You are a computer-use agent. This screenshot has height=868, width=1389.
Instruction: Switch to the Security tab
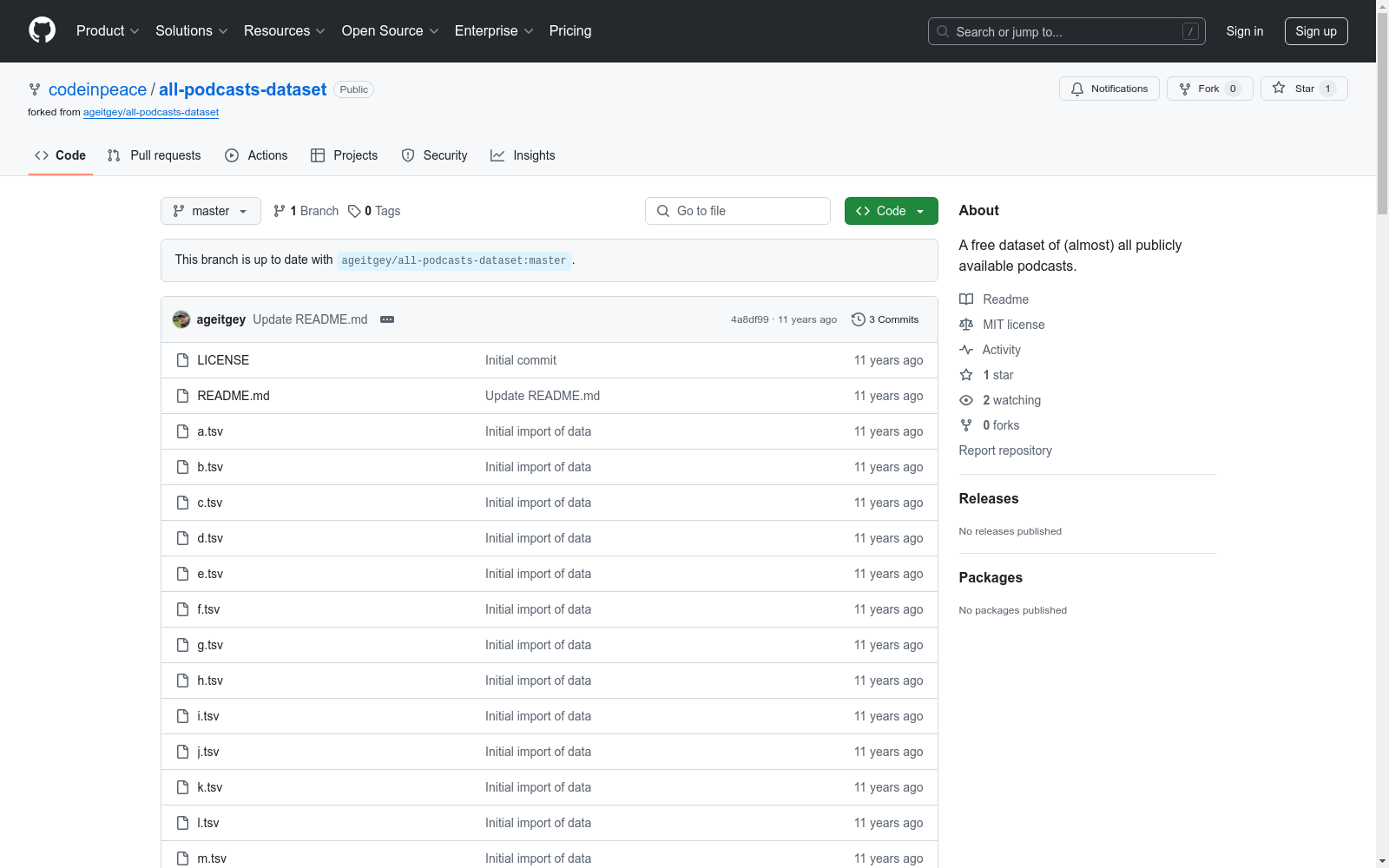pos(434,155)
